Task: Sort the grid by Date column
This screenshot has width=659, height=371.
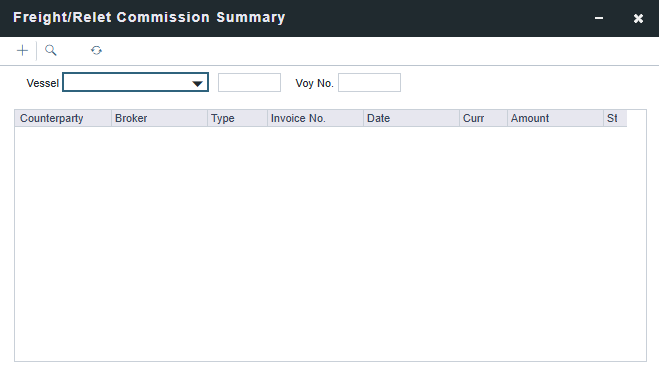Action: click(x=411, y=118)
